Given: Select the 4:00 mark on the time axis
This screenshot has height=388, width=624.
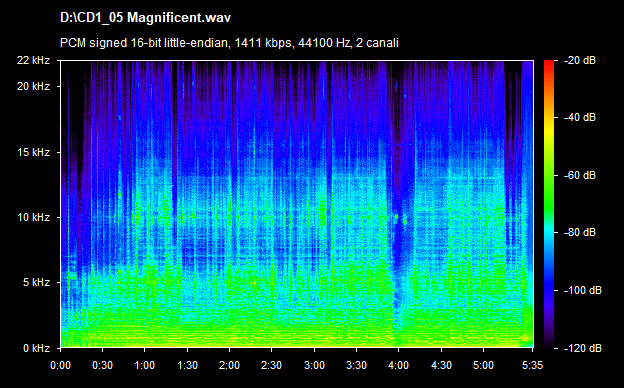Looking at the screenshot, I should click(x=398, y=365).
